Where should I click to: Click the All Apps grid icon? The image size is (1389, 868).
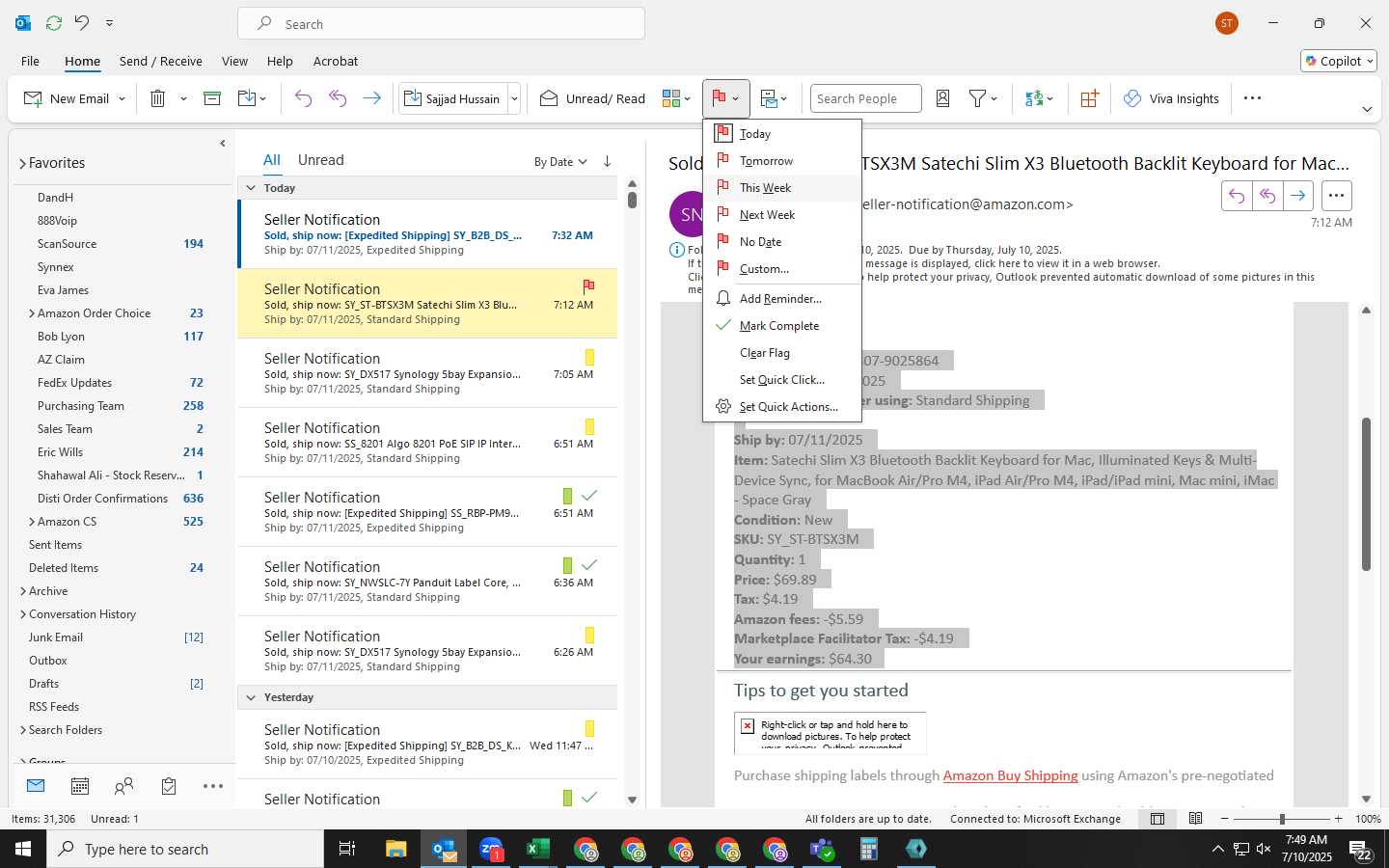coord(1089,98)
